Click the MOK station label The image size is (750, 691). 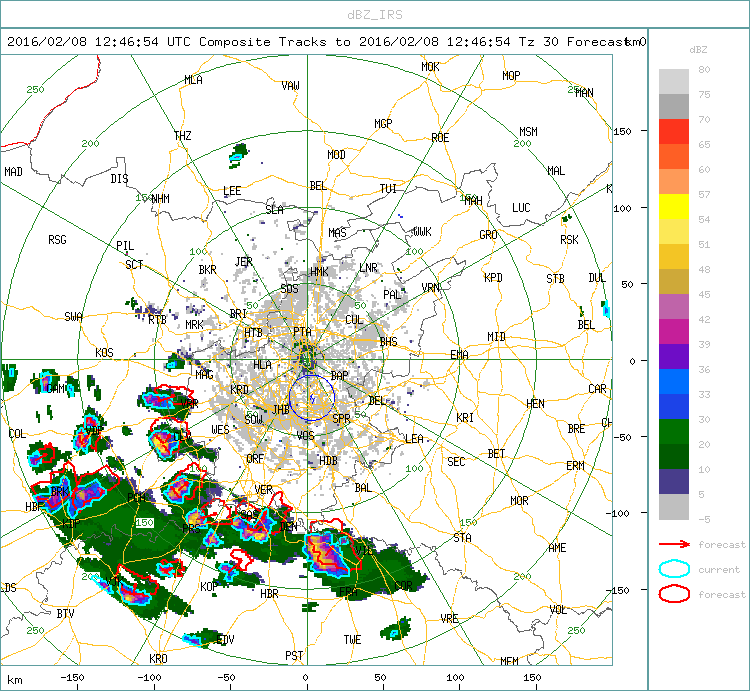[x=430, y=67]
